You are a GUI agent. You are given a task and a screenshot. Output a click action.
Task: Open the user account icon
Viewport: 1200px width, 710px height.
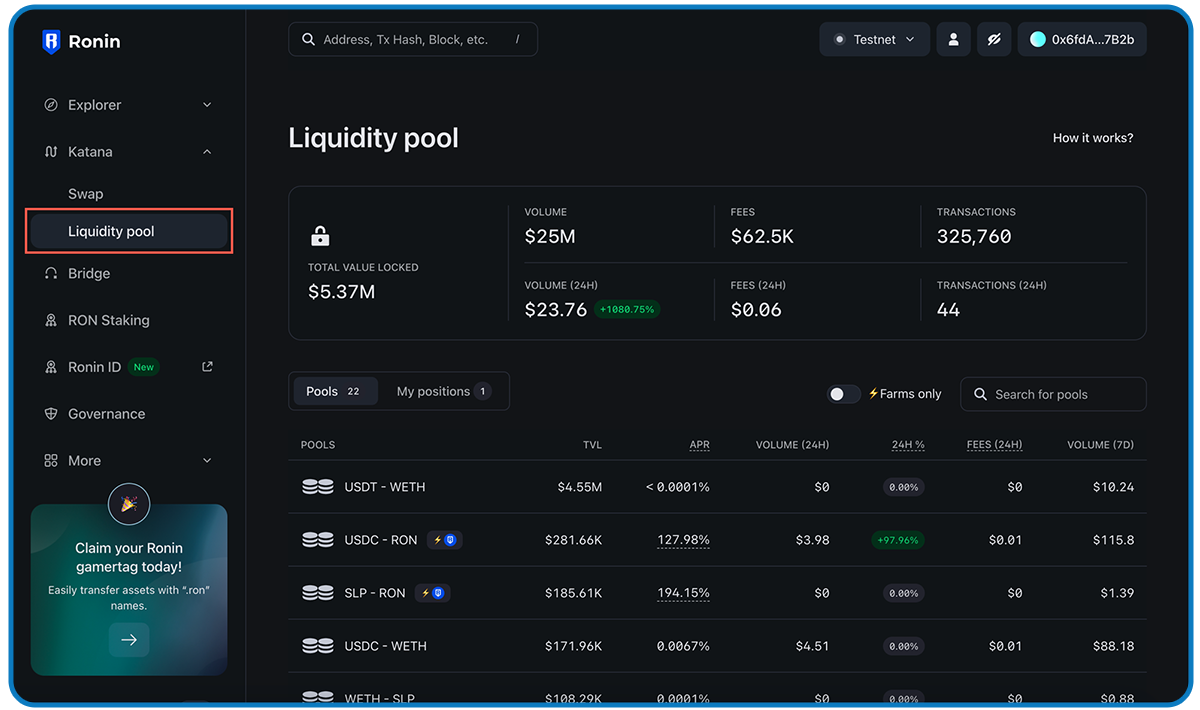click(953, 40)
